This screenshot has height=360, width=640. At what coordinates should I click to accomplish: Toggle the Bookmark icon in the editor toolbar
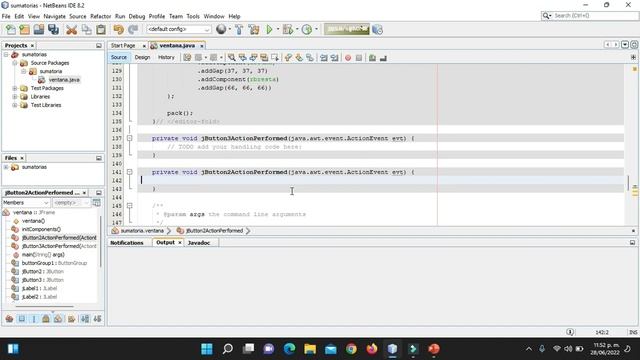(x=310, y=58)
